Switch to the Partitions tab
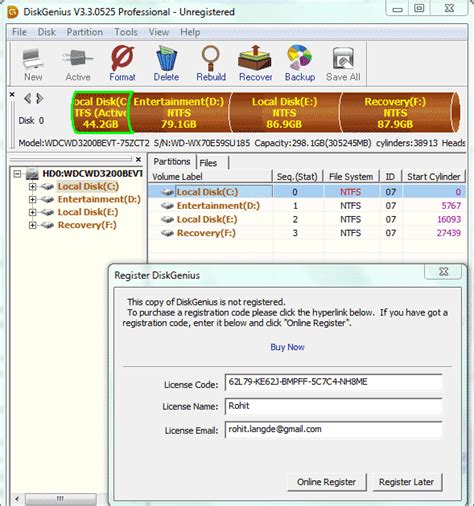Viewport: 474px width, 506px height. click(172, 162)
